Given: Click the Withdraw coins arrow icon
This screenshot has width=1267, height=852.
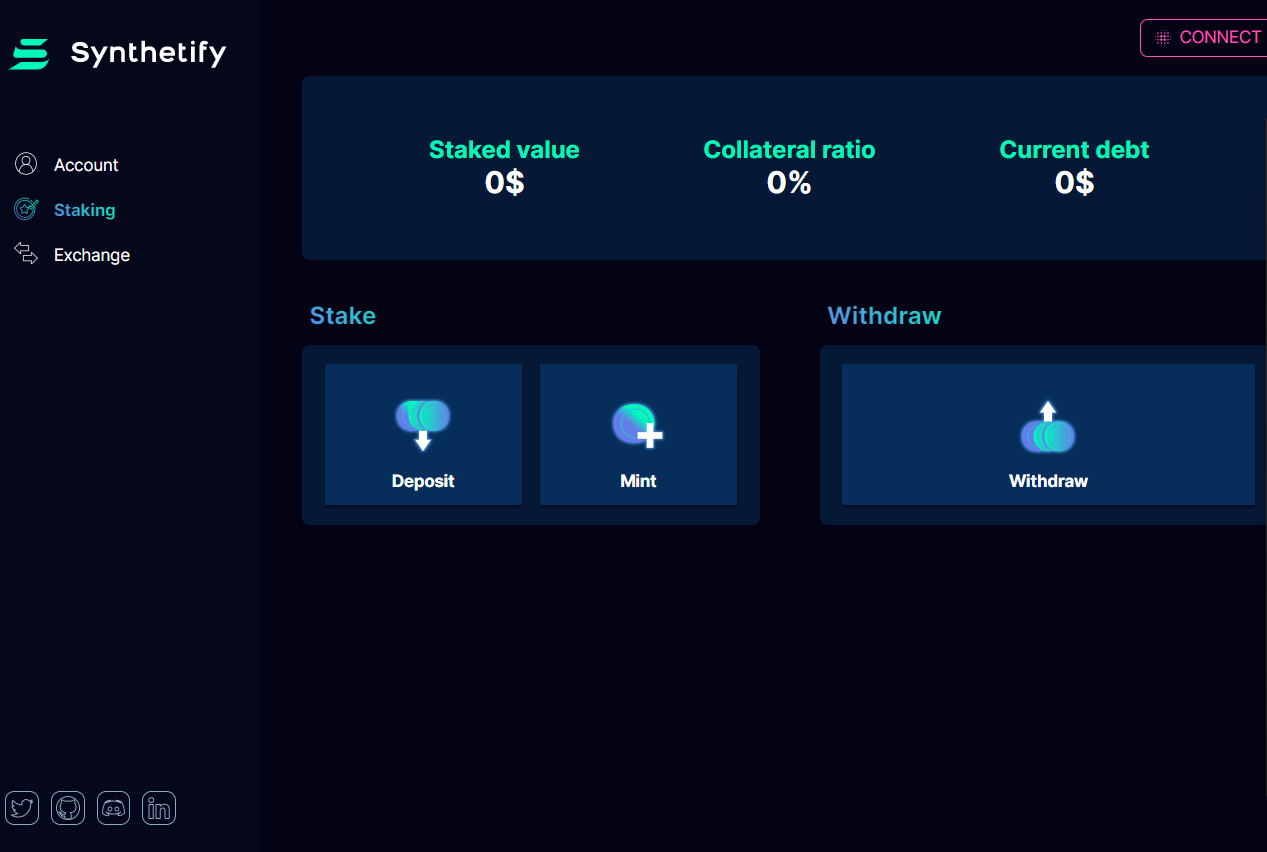Looking at the screenshot, I should tap(1048, 427).
